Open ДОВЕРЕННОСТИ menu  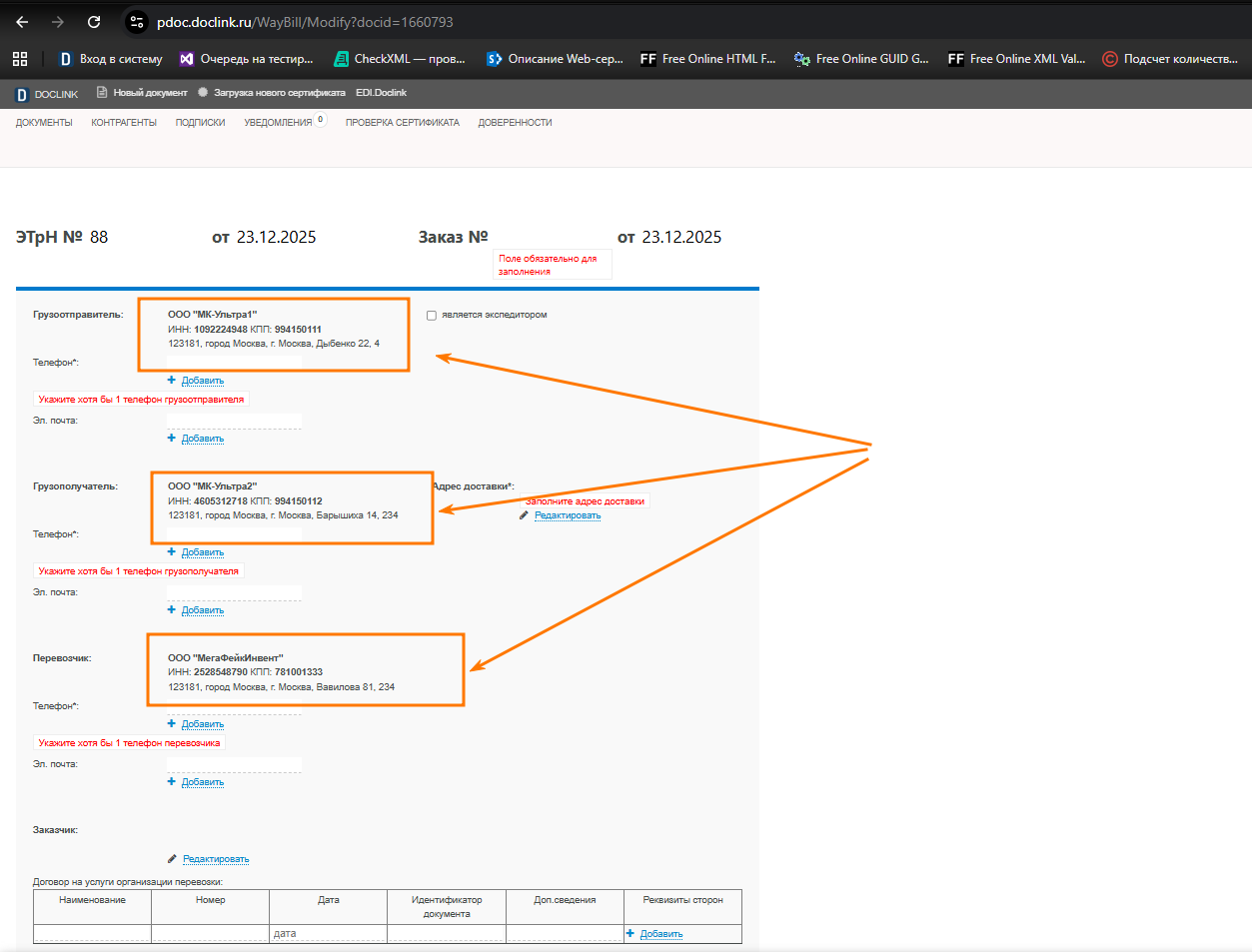(515, 123)
